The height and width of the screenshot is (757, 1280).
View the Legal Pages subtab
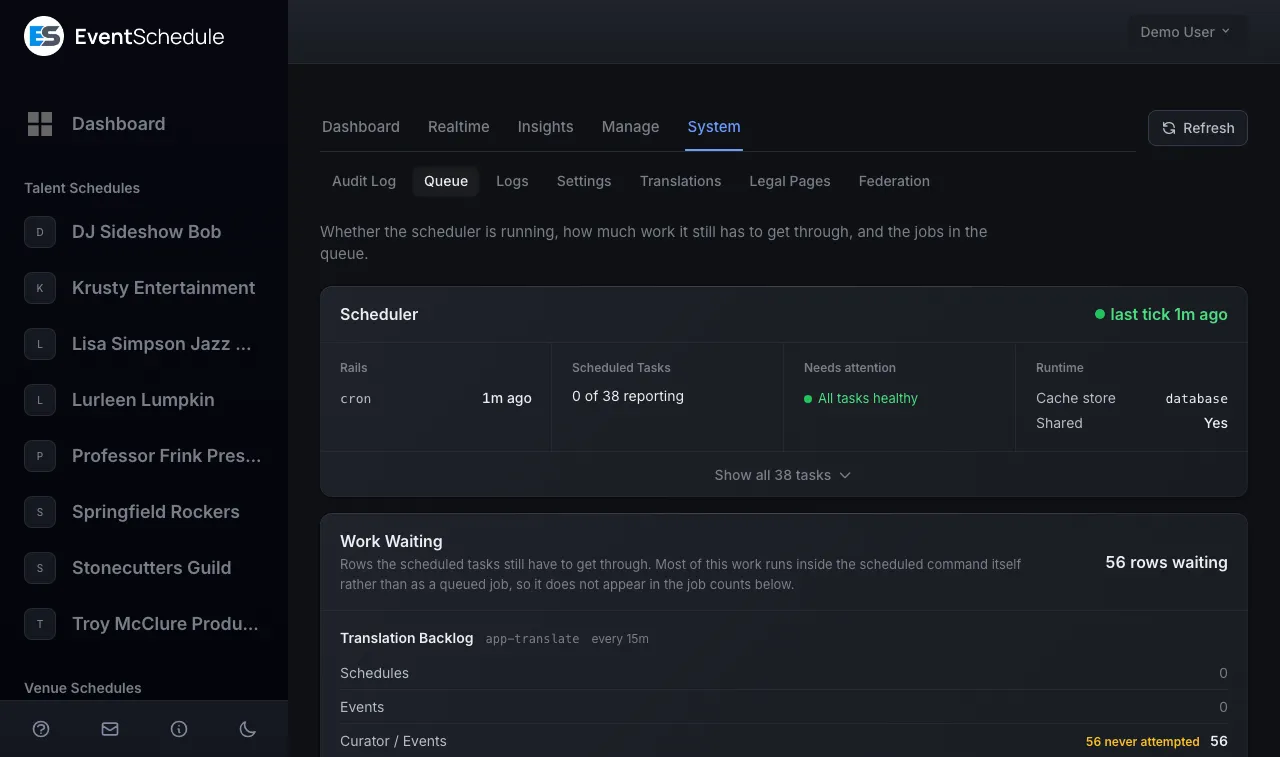click(x=790, y=181)
